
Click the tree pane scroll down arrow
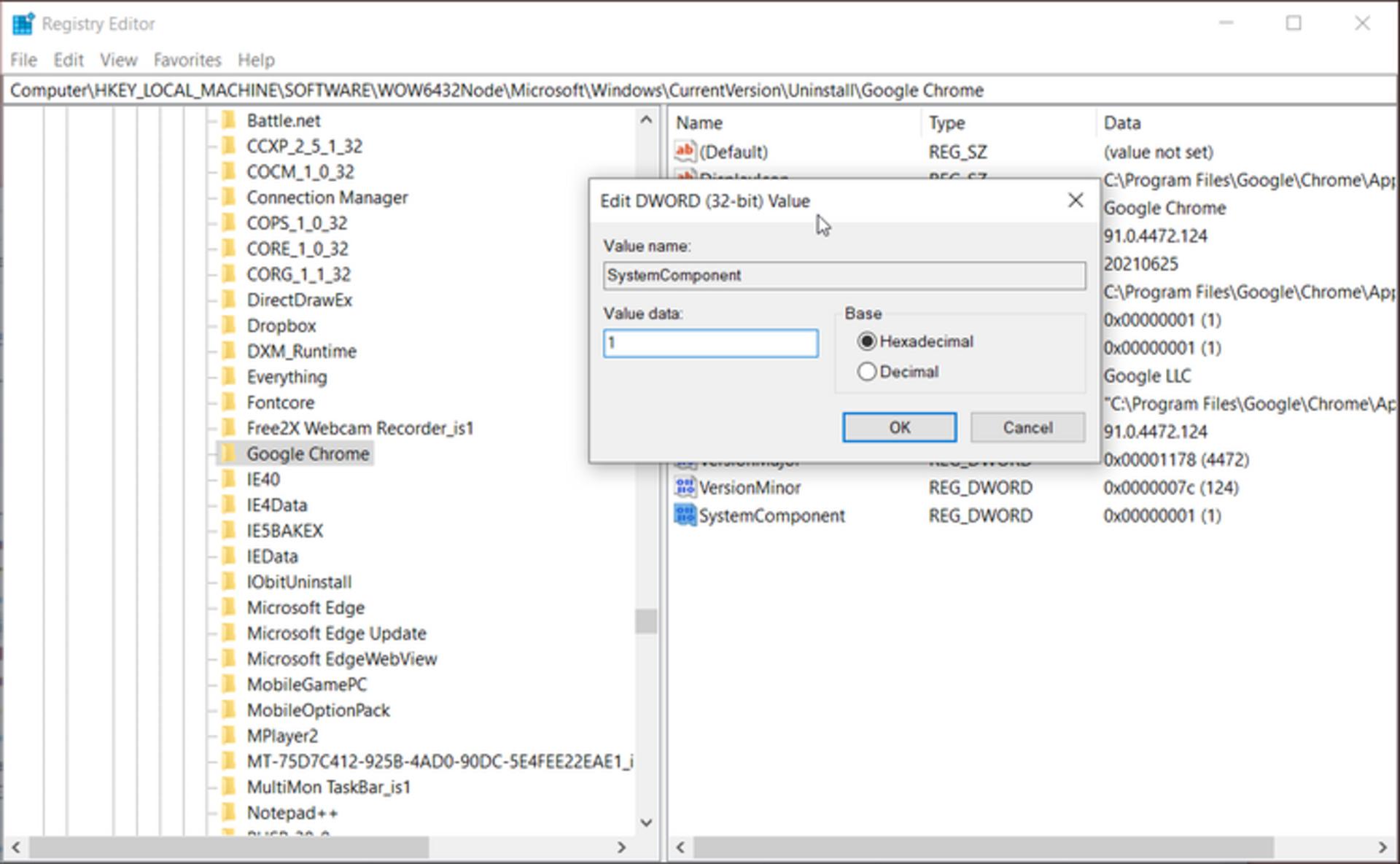[646, 822]
